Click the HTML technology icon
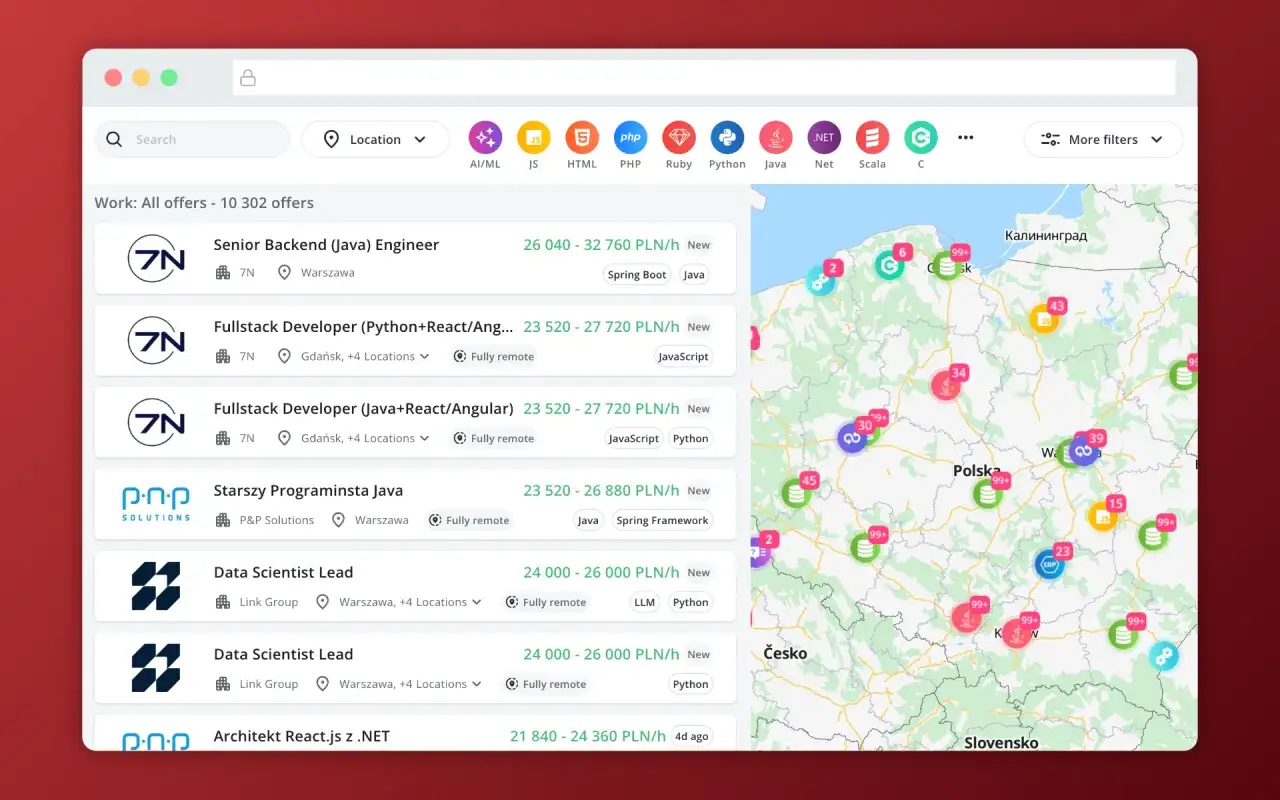This screenshot has width=1280, height=800. tap(581, 136)
